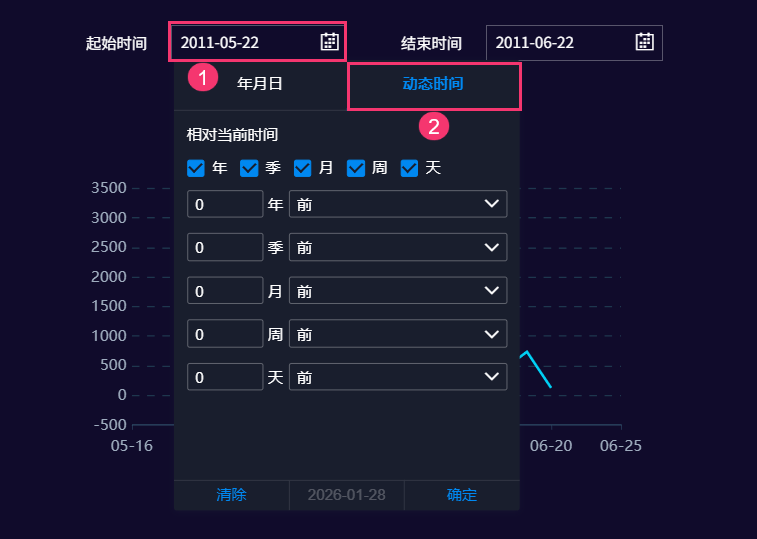Toggle the 月 checkbox

pyautogui.click(x=303, y=168)
